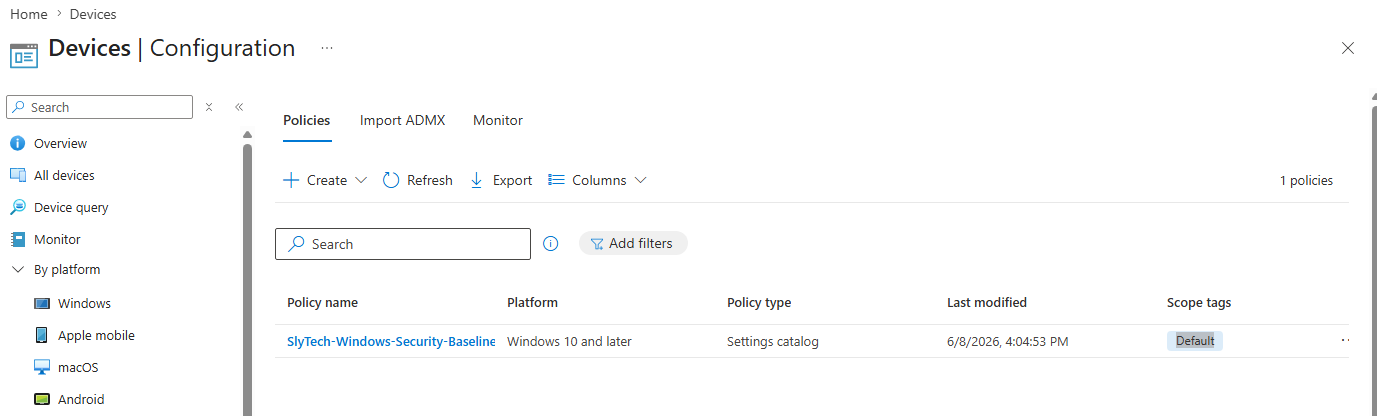The height and width of the screenshot is (416, 1377).
Task: Focus the sidebar Search box
Action: pyautogui.click(x=100, y=107)
